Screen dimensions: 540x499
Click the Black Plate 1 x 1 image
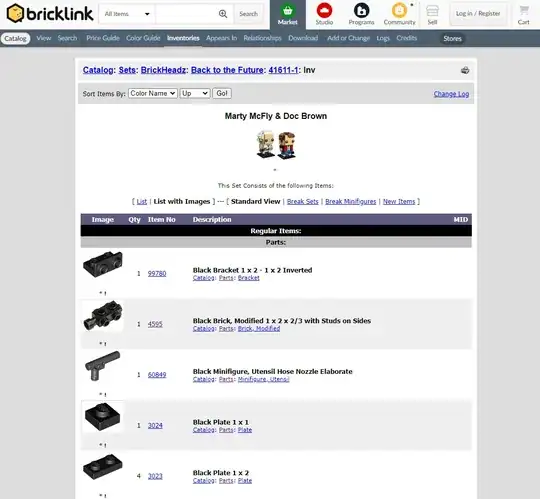(103, 416)
